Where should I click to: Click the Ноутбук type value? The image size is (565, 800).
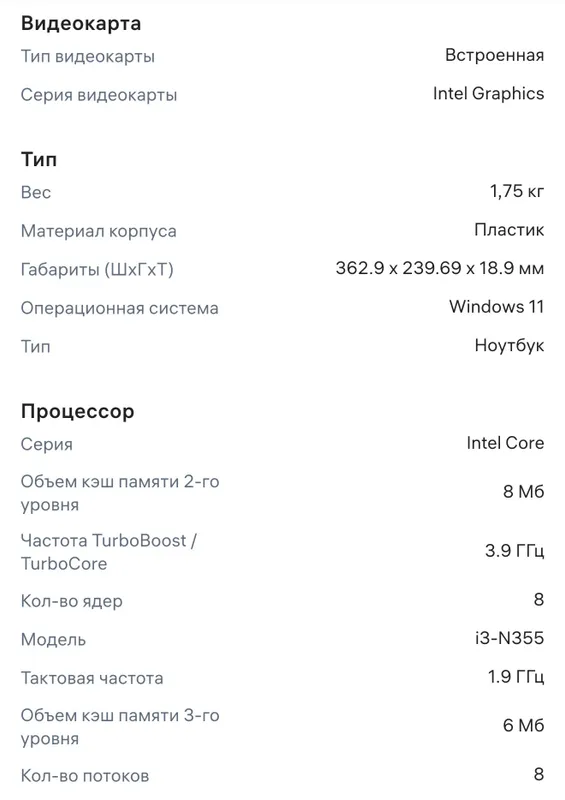[x=509, y=345]
